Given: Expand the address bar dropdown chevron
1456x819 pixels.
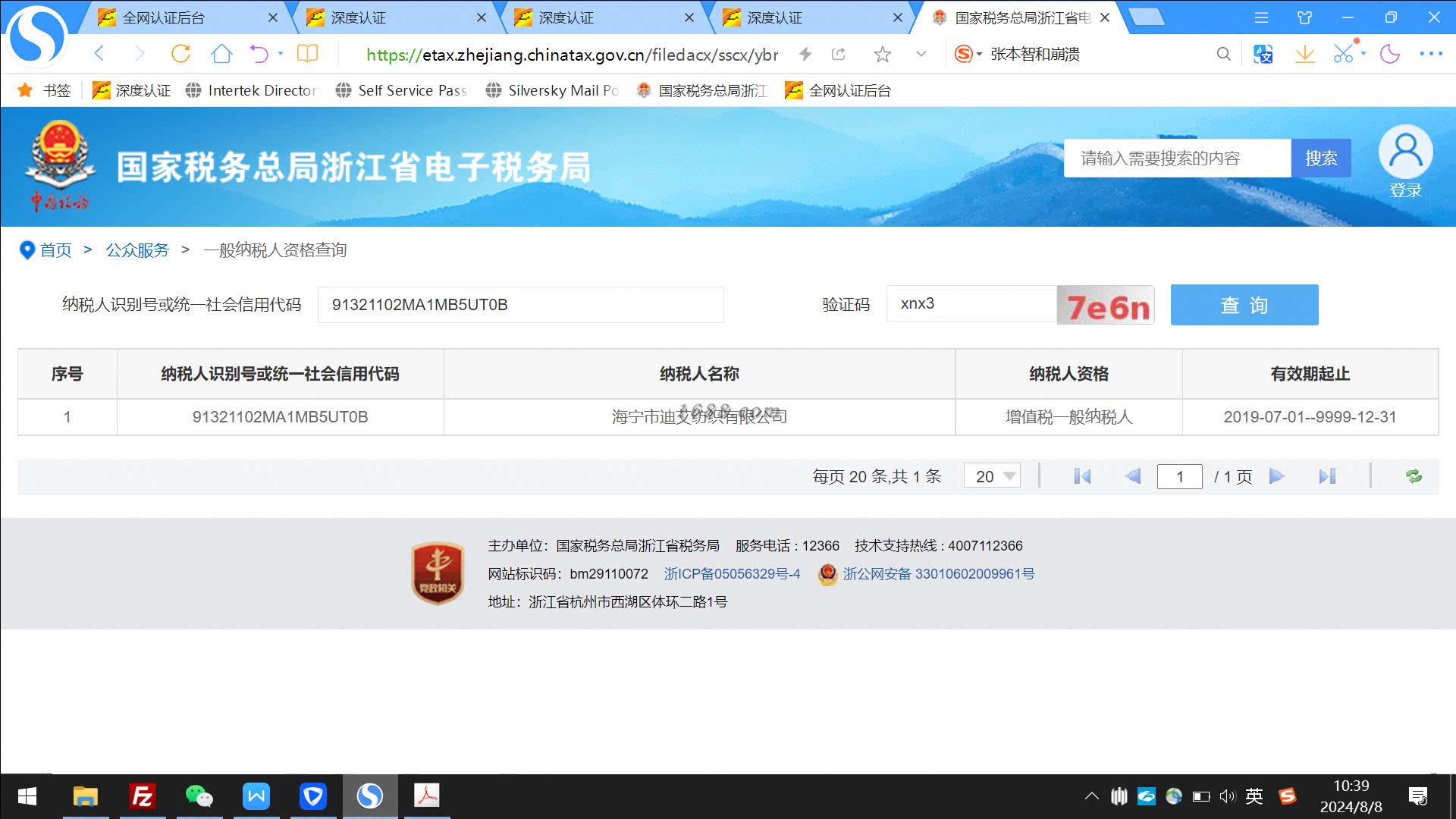Looking at the screenshot, I should tap(921, 54).
